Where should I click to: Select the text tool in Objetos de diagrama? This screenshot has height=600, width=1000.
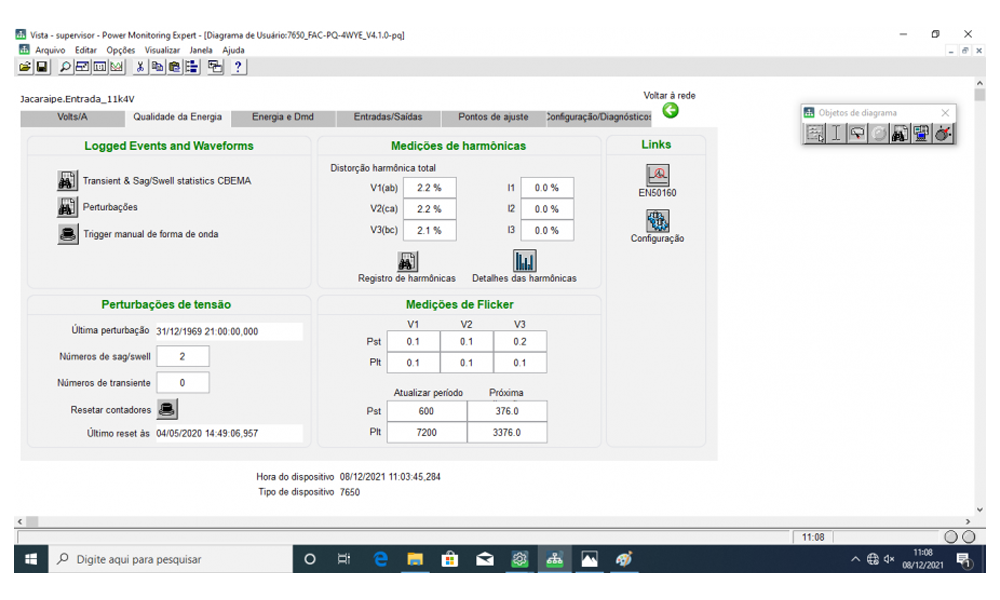(x=836, y=134)
